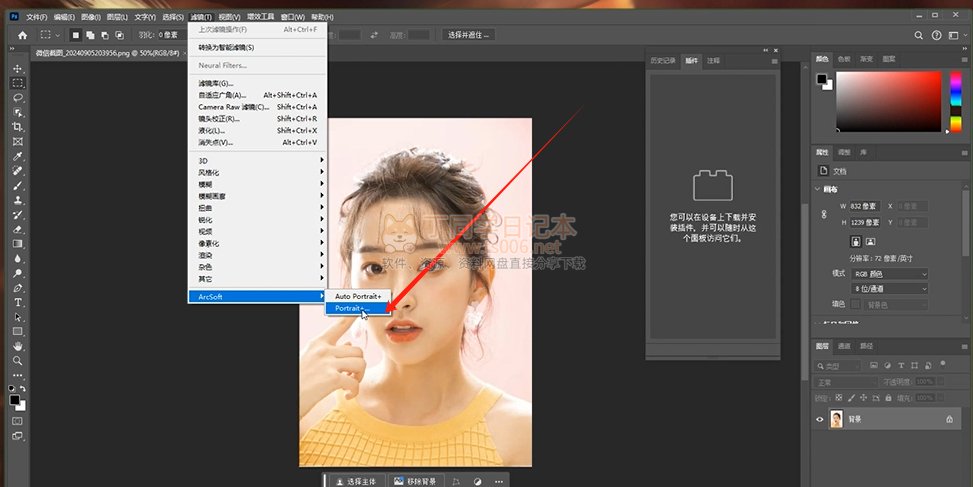The height and width of the screenshot is (487, 973).
Task: Select the Move tool
Action: point(18,69)
